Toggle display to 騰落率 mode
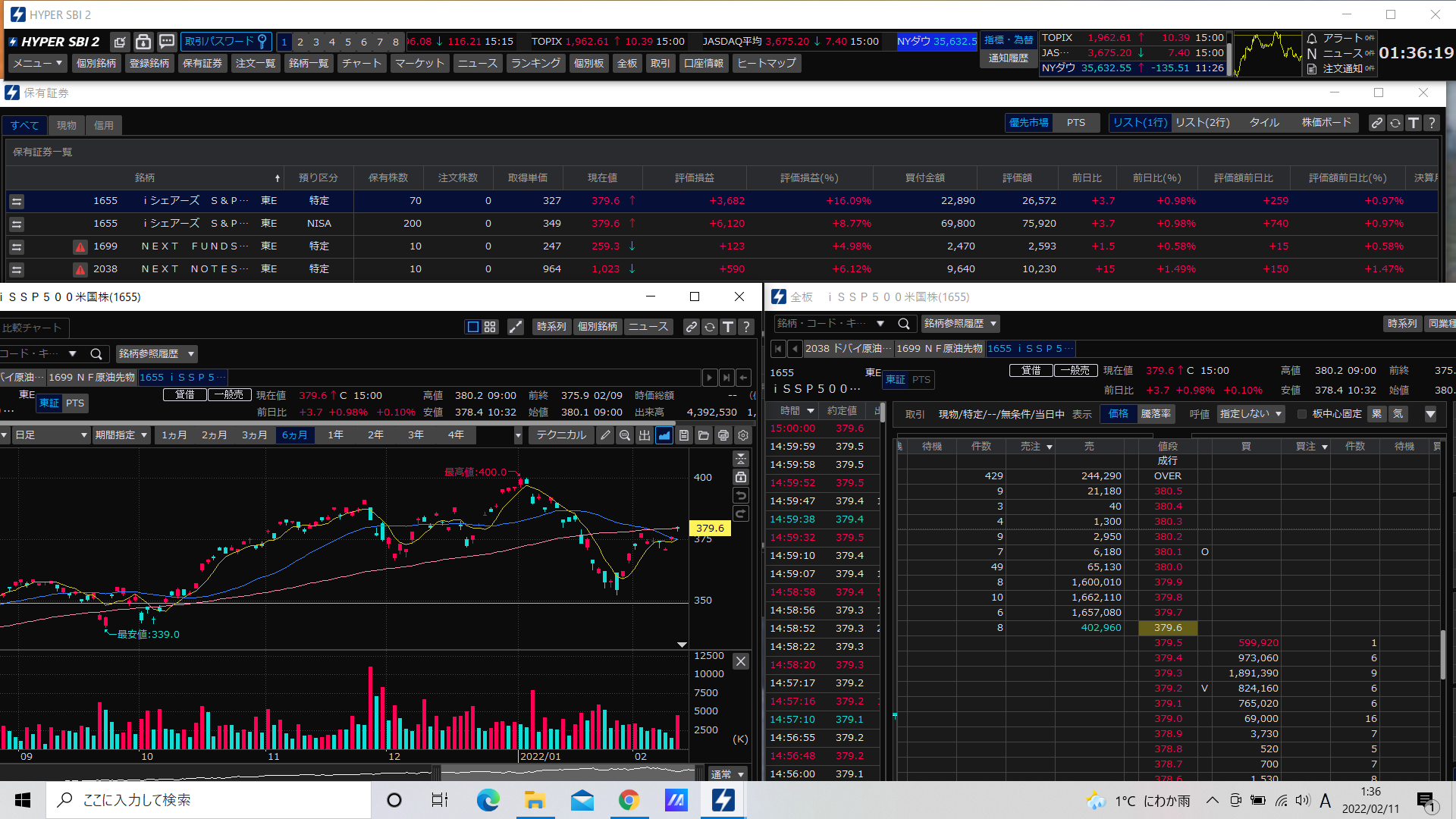 pyautogui.click(x=1156, y=414)
